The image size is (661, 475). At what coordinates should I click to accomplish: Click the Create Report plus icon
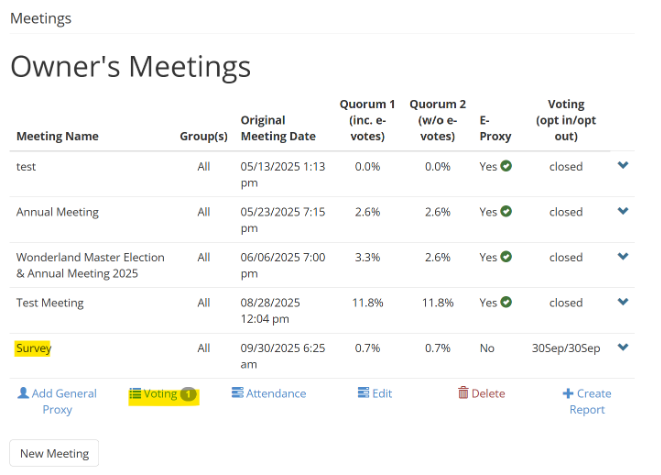(x=568, y=393)
